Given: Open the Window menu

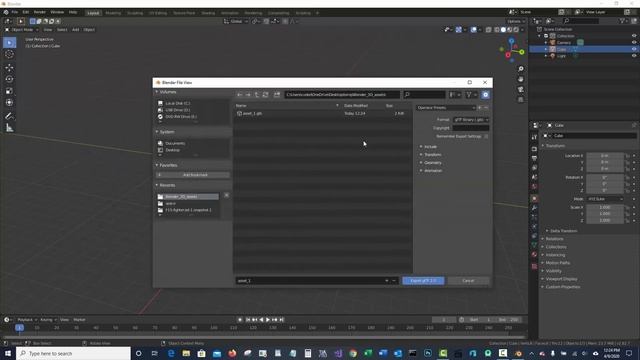Looking at the screenshot, I should 57,12.
